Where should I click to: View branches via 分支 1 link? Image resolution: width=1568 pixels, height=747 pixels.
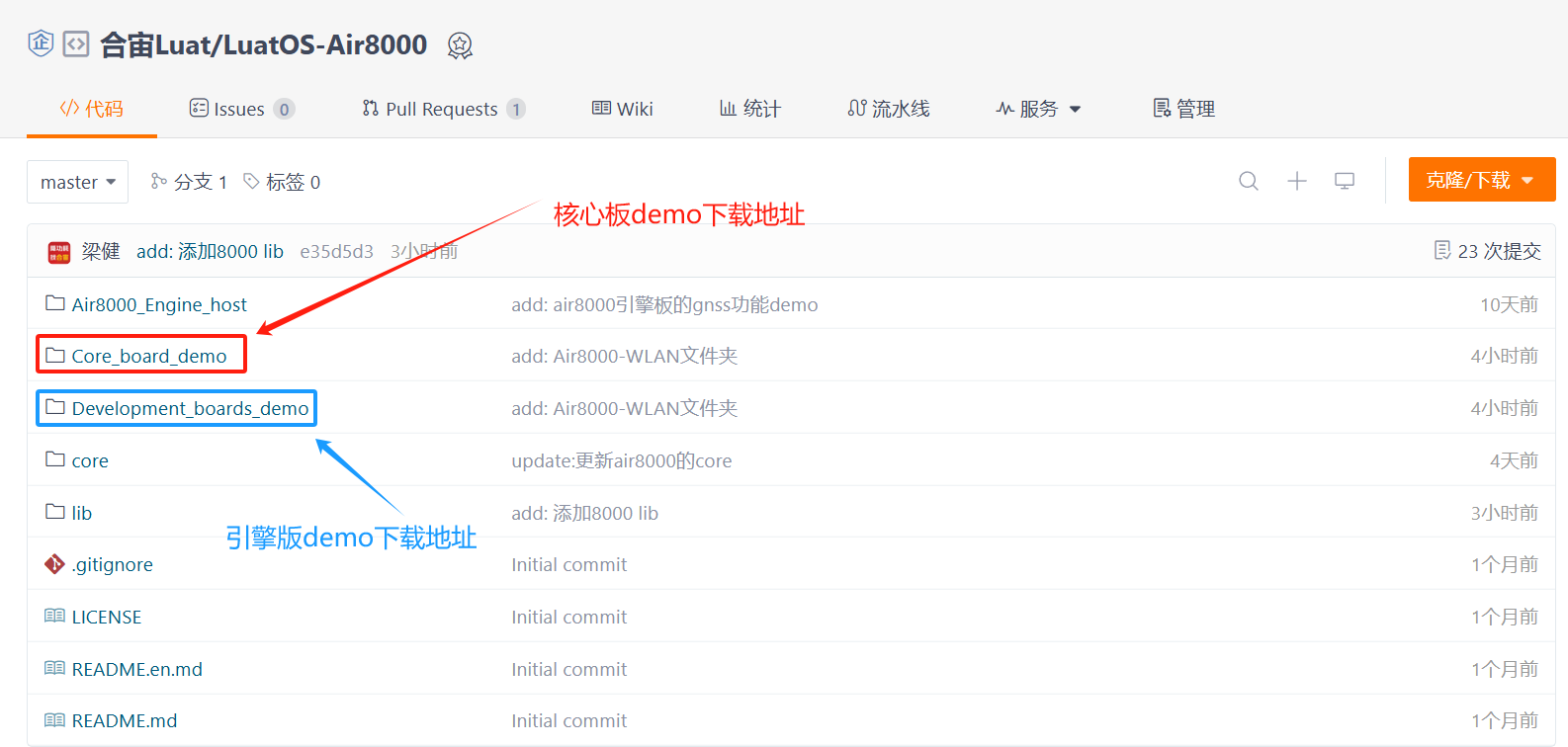point(189,182)
